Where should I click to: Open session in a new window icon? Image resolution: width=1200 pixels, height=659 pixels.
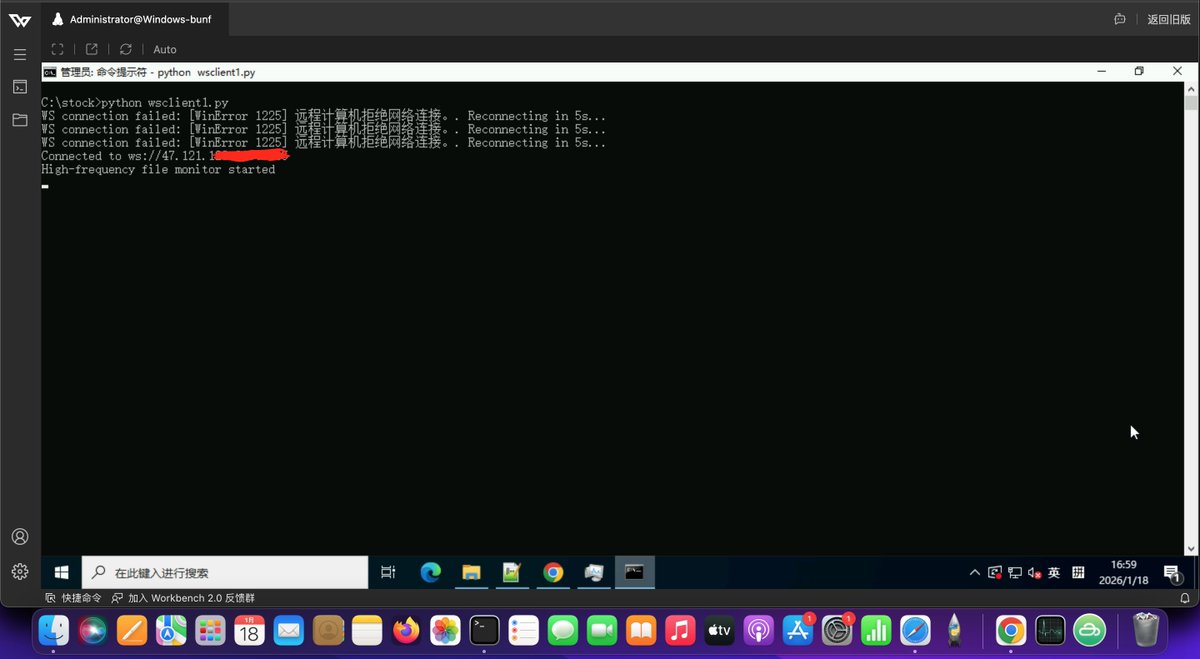[x=92, y=49]
